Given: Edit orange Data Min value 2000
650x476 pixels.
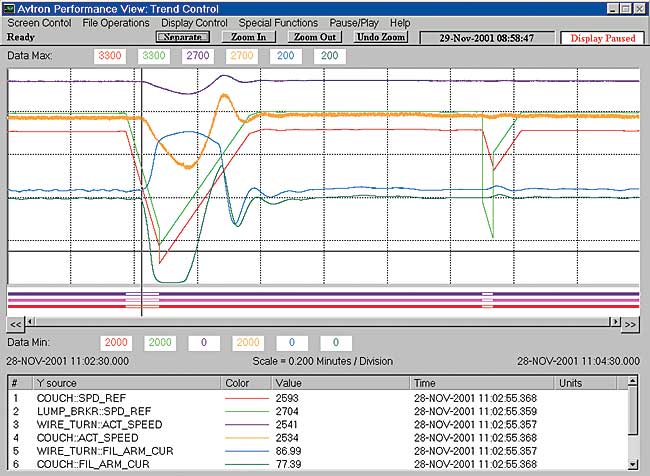Looking at the screenshot, I should click(x=248, y=342).
